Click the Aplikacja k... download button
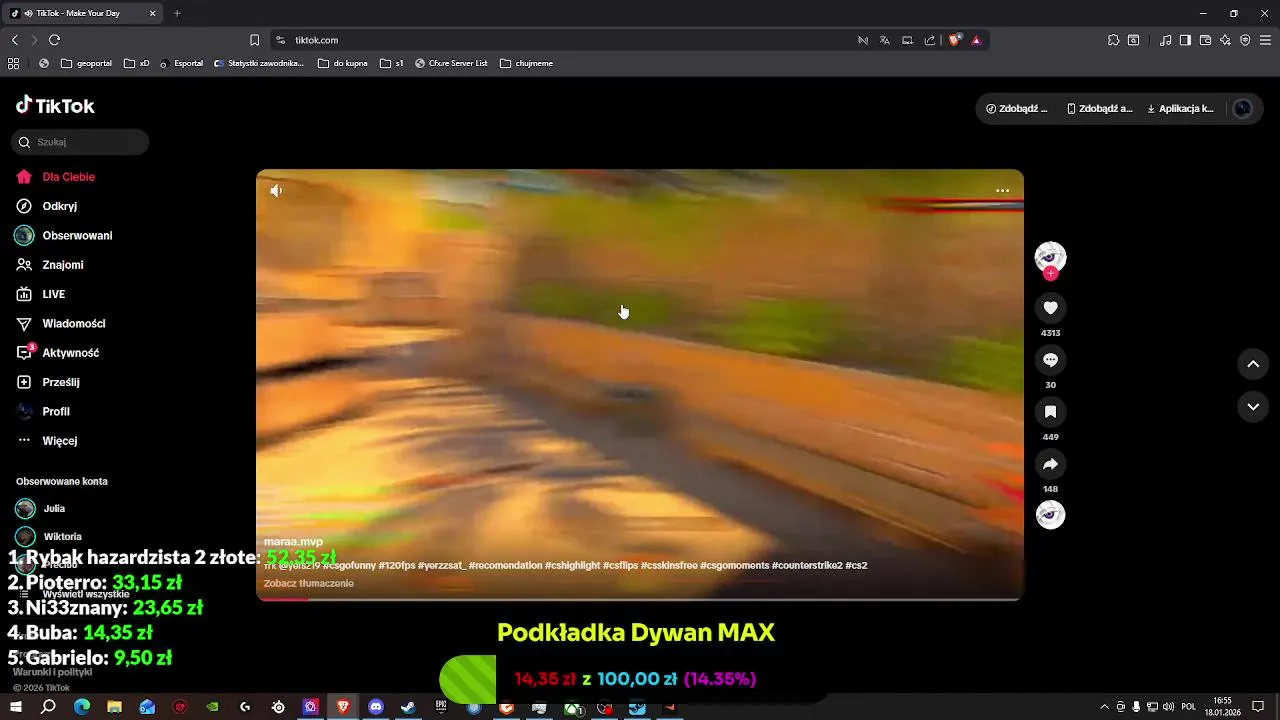 1181,109
